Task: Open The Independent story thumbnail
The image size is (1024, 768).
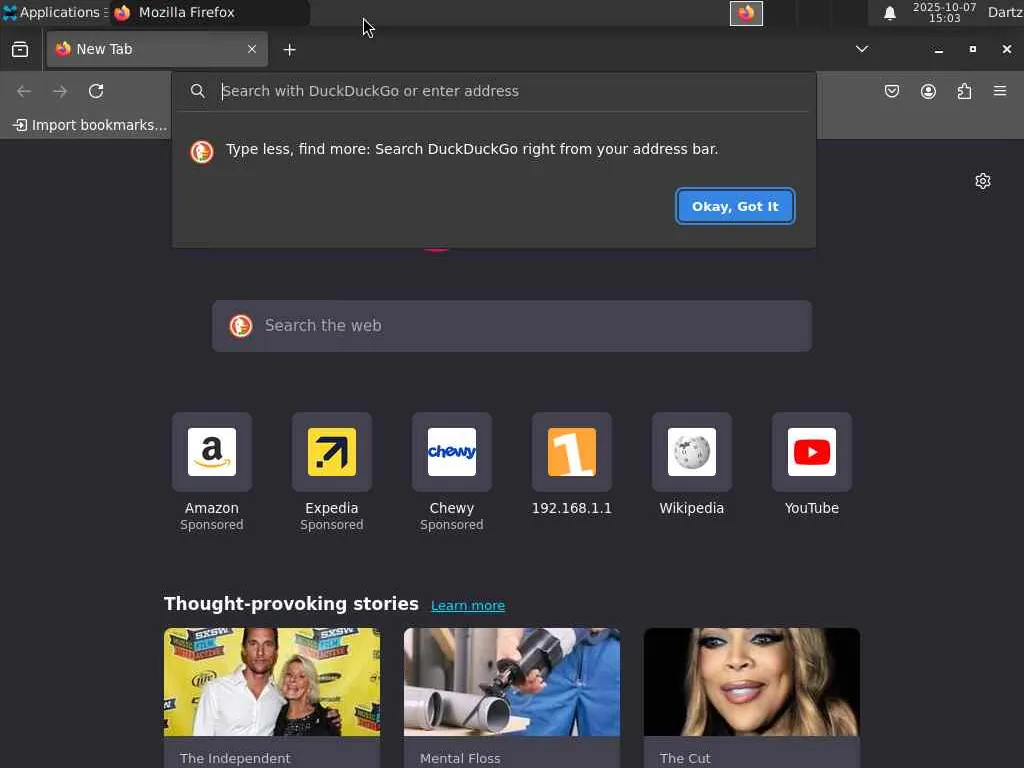Action: click(x=272, y=682)
